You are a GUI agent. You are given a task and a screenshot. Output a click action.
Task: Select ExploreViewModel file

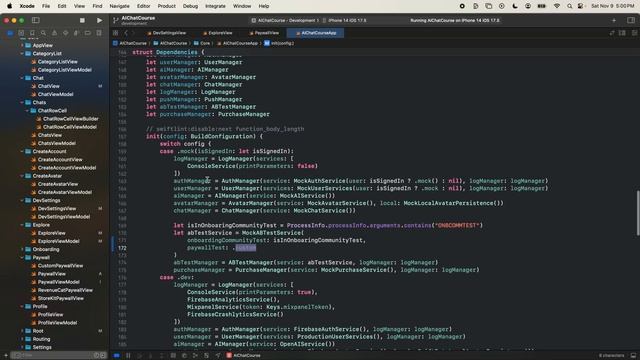click(58, 241)
